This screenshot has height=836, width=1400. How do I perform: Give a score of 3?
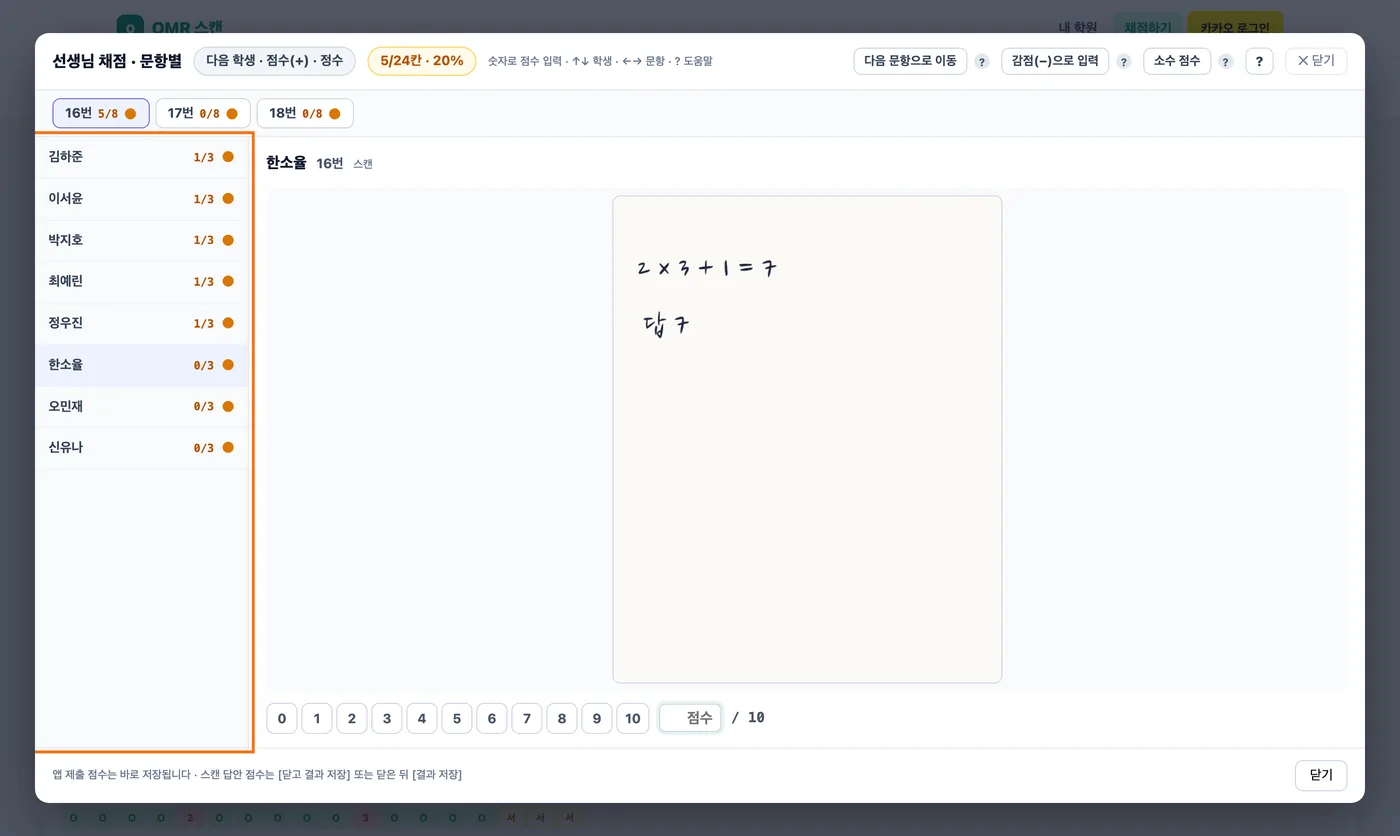(x=387, y=718)
